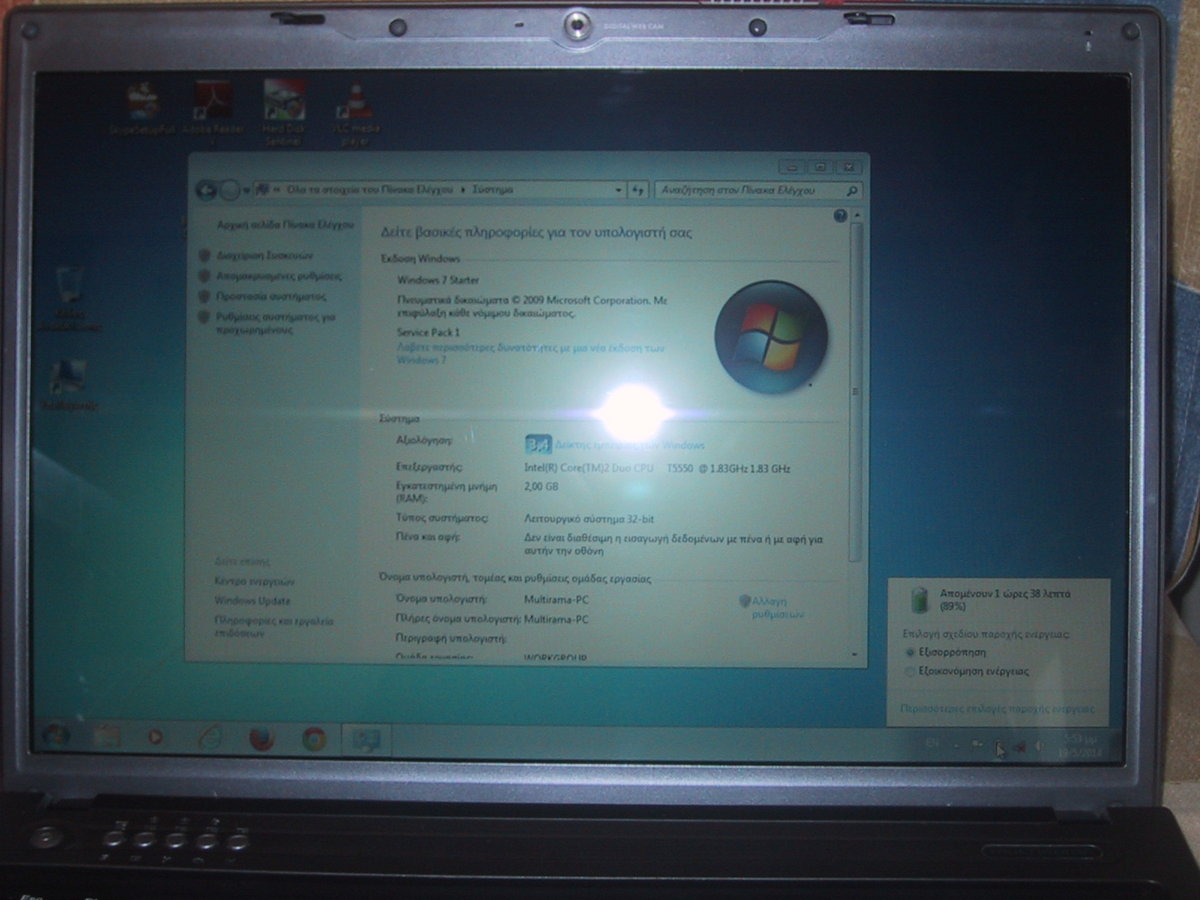
Task: Click the scroll up arrow in the System window
Action: point(855,215)
